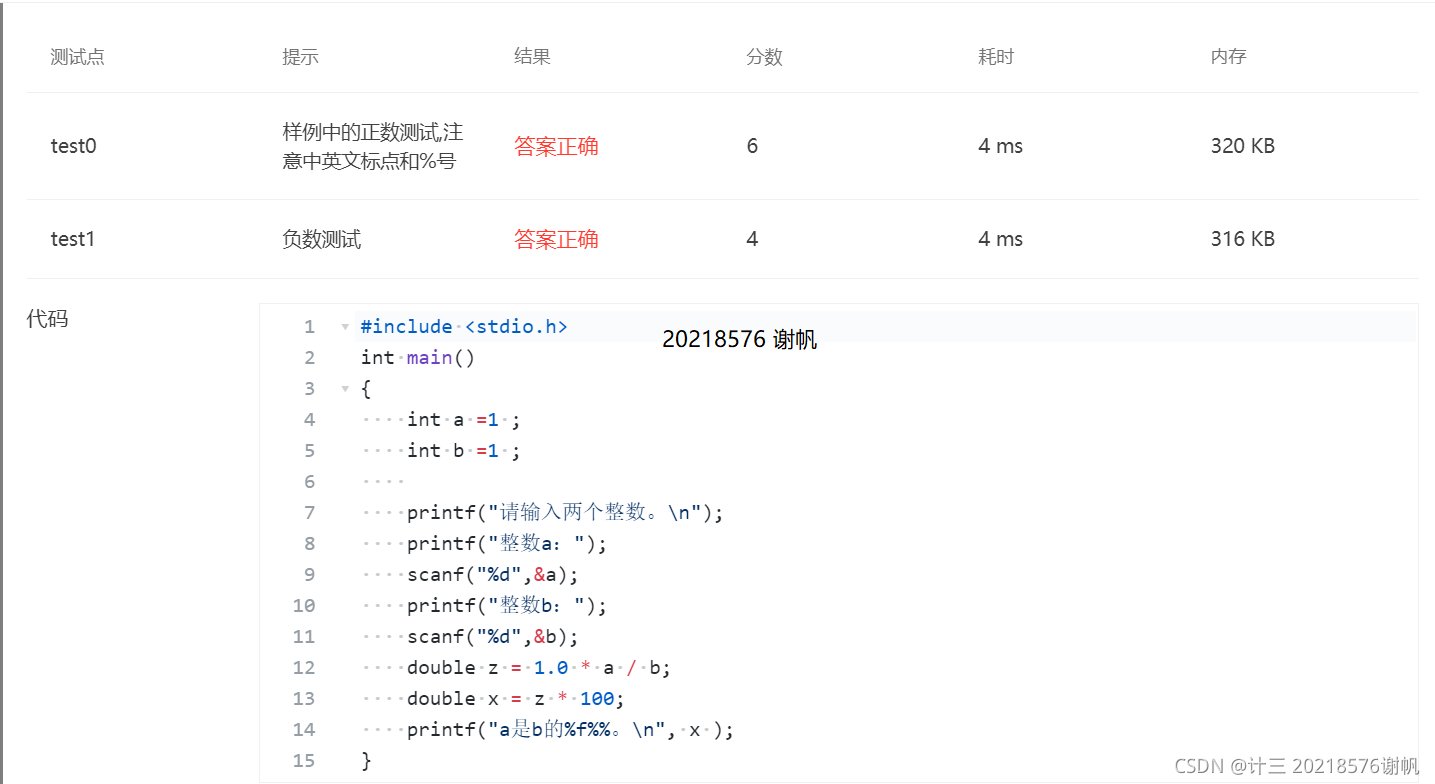
Task: Collapse the fold arrow at line 3 brace
Action: click(345, 388)
